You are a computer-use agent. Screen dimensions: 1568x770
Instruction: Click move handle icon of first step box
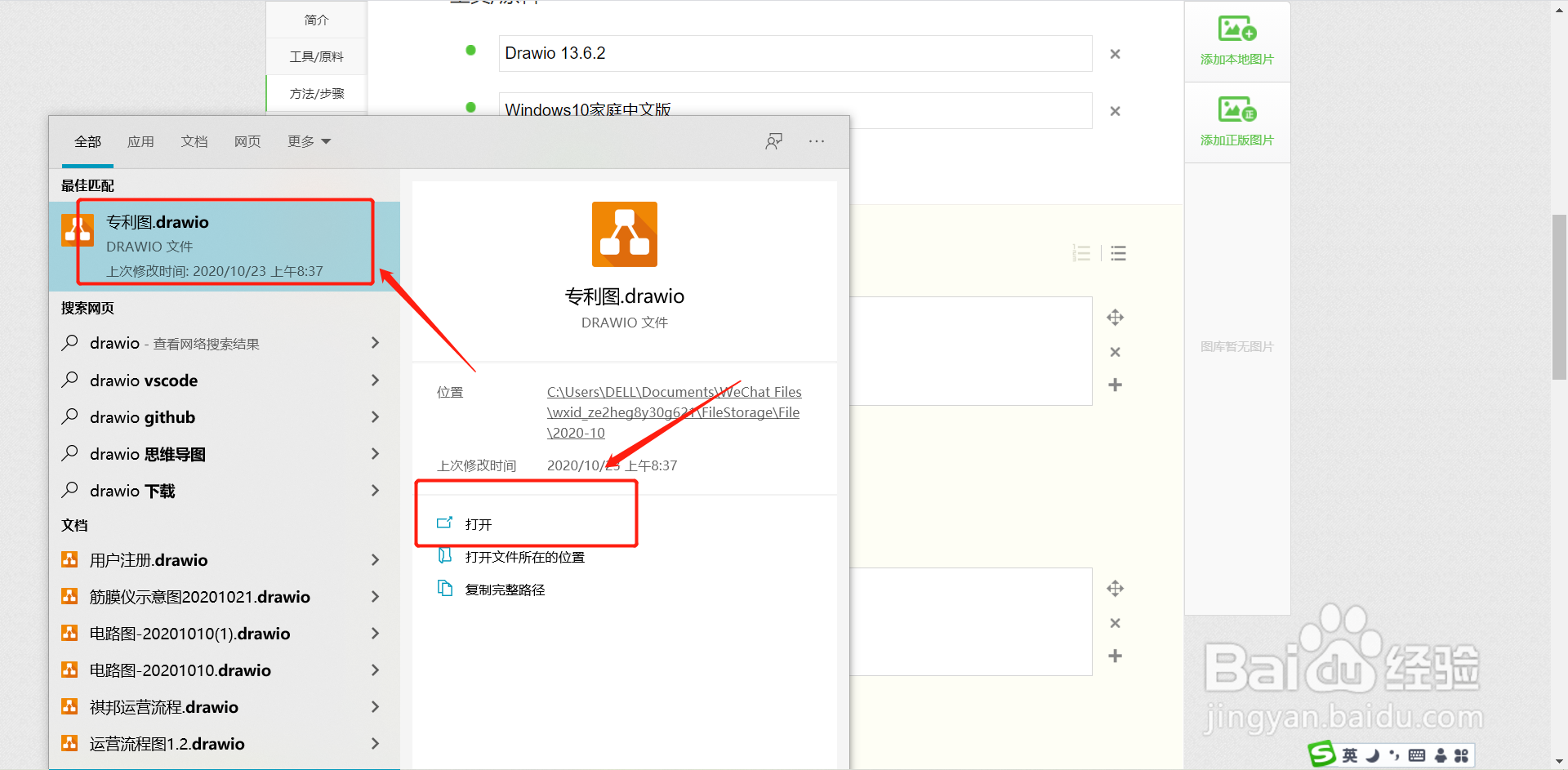pos(1115,317)
